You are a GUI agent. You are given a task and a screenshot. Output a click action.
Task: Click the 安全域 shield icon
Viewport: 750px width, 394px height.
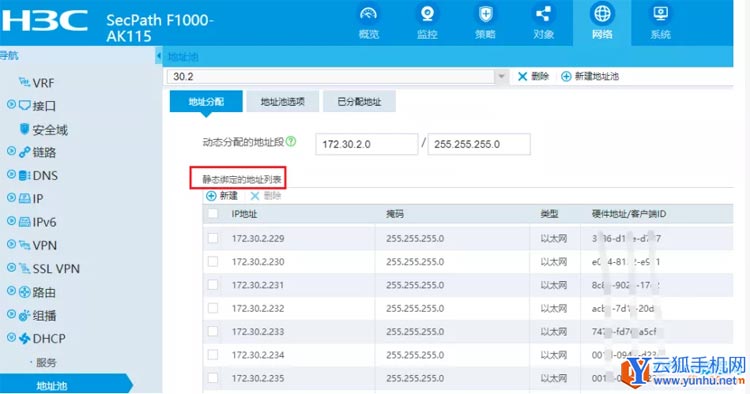[x=24, y=129]
